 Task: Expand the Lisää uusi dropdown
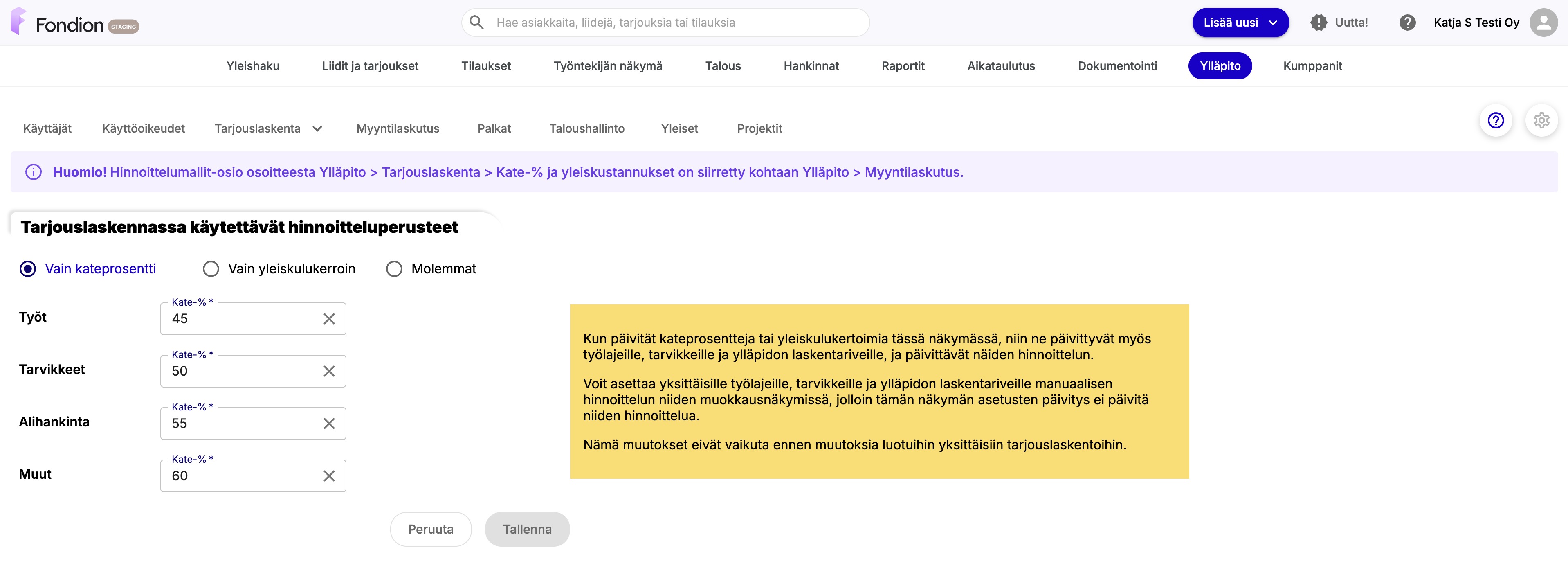click(1240, 23)
